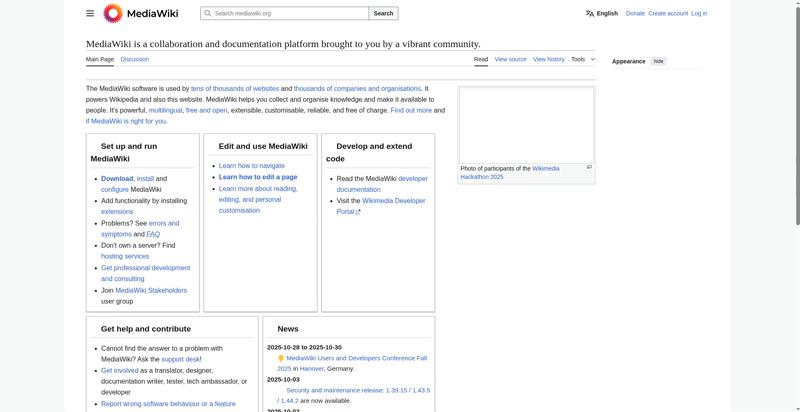
Task: Open the View history tab
Action: pos(548,59)
